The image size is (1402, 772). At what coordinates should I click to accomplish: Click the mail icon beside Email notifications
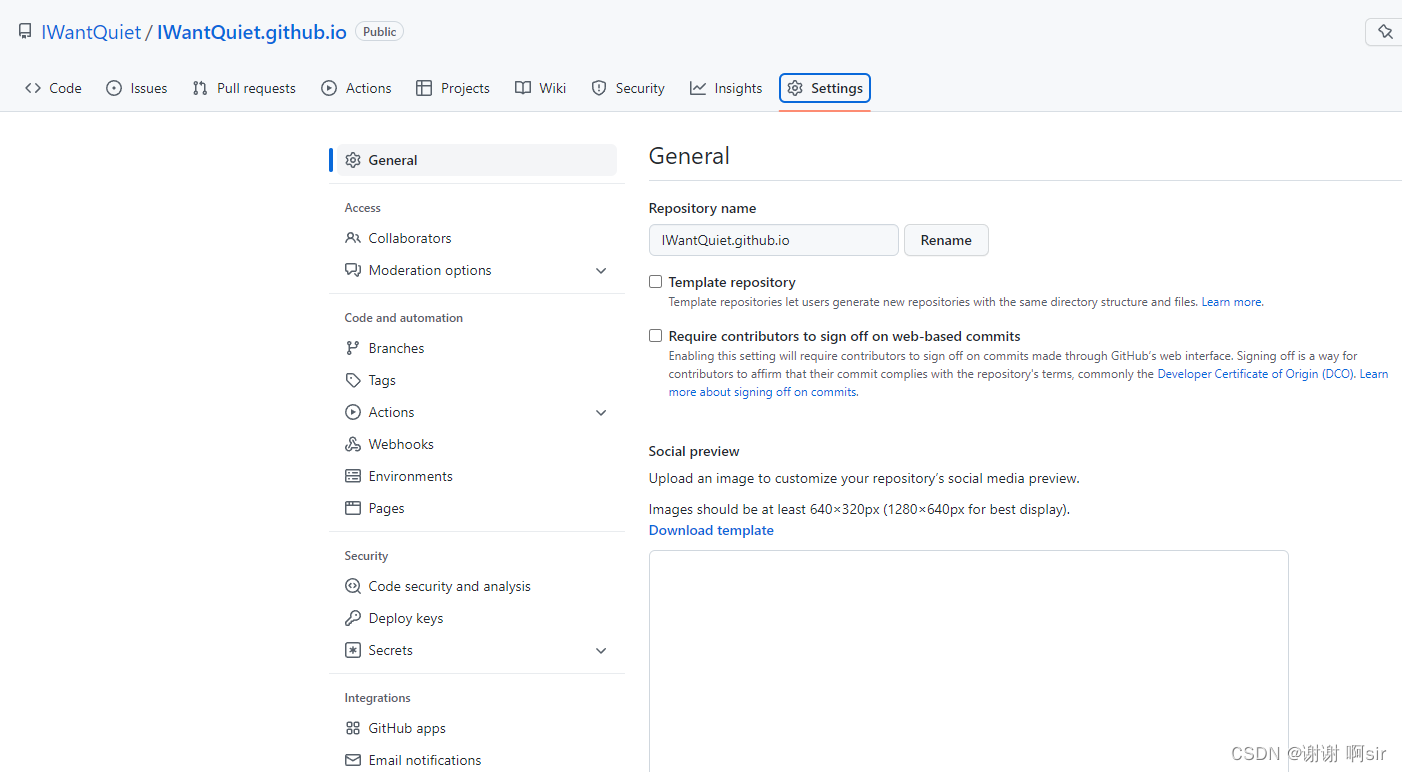click(x=353, y=760)
